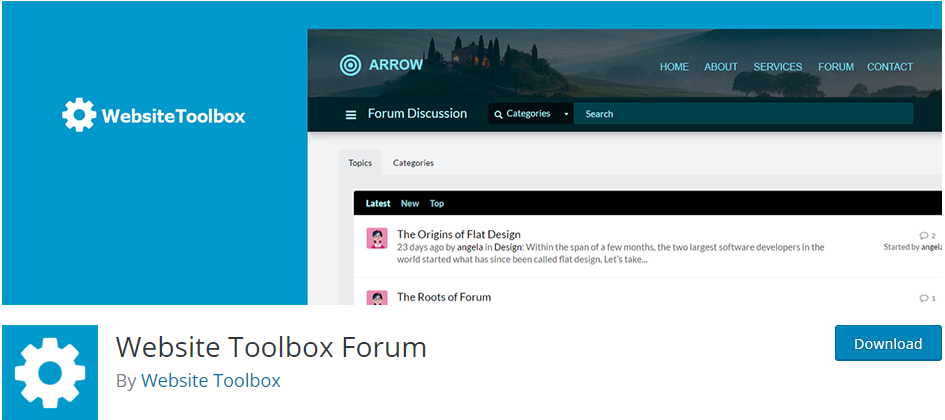Open topic The Roots of Forum

(444, 297)
